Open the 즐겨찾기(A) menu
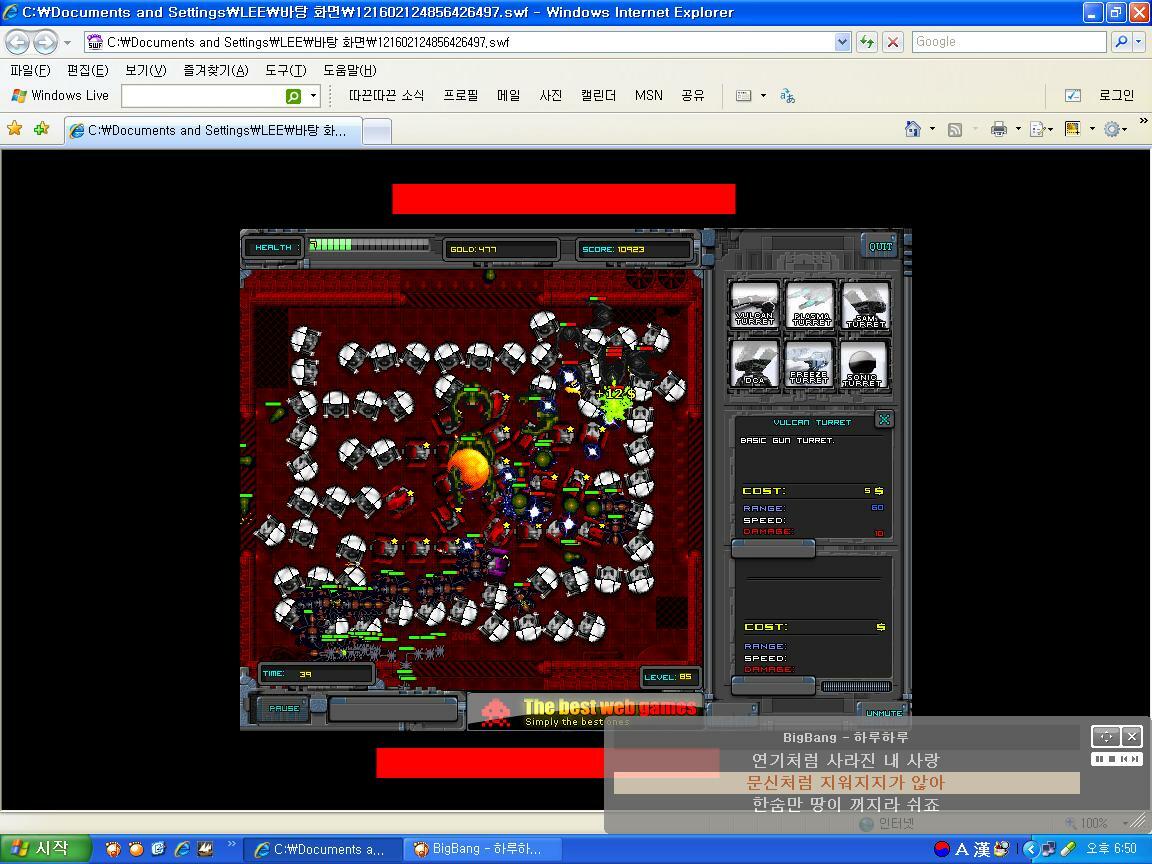Viewport: 1152px width, 864px height. [x=216, y=71]
